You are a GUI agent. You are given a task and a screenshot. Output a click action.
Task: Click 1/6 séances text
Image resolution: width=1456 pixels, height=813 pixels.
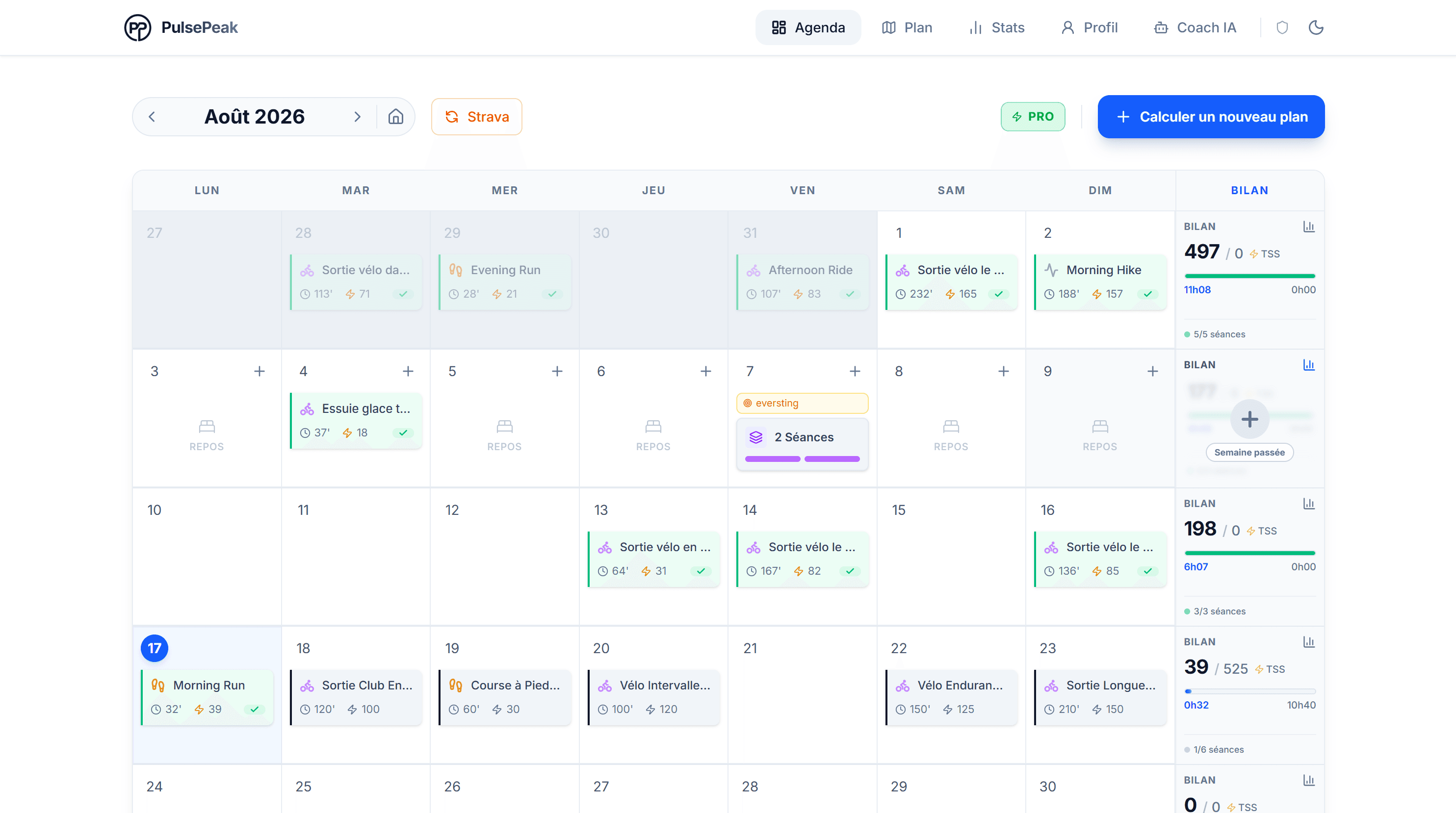point(1218,750)
